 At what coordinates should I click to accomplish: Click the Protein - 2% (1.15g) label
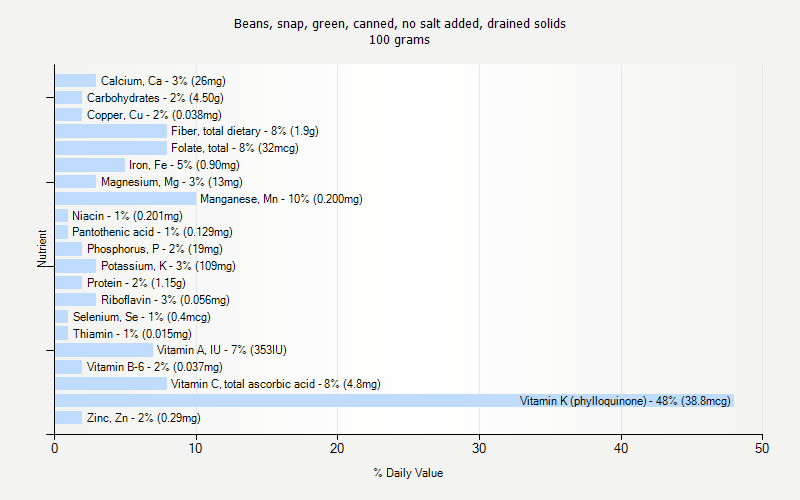pos(136,283)
